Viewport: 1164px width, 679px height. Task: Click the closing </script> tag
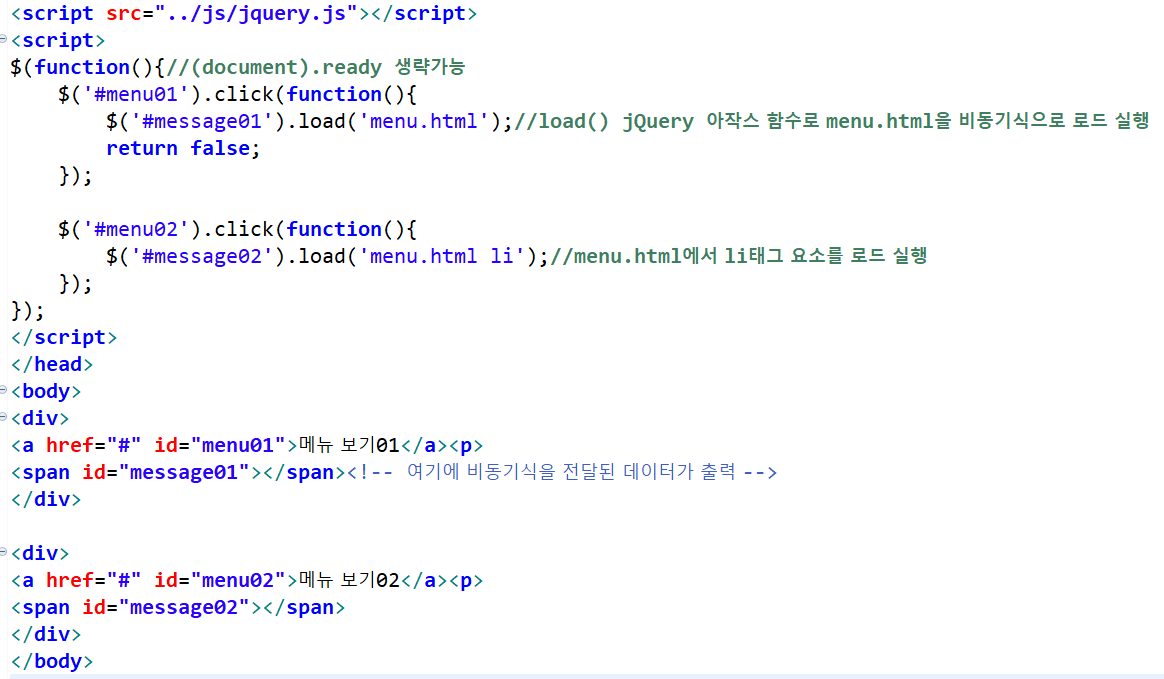64,338
